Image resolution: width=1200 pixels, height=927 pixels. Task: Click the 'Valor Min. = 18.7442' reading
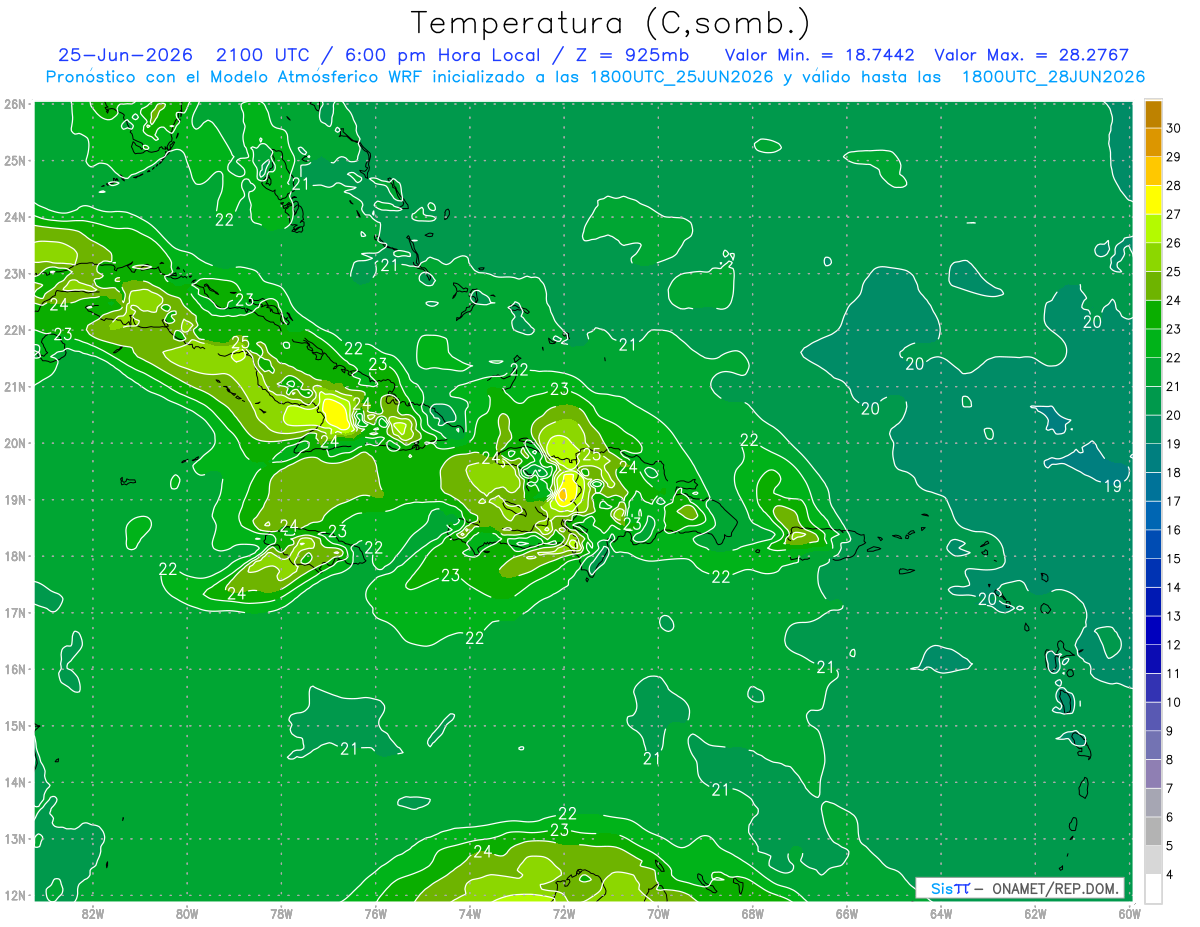[x=819, y=55]
